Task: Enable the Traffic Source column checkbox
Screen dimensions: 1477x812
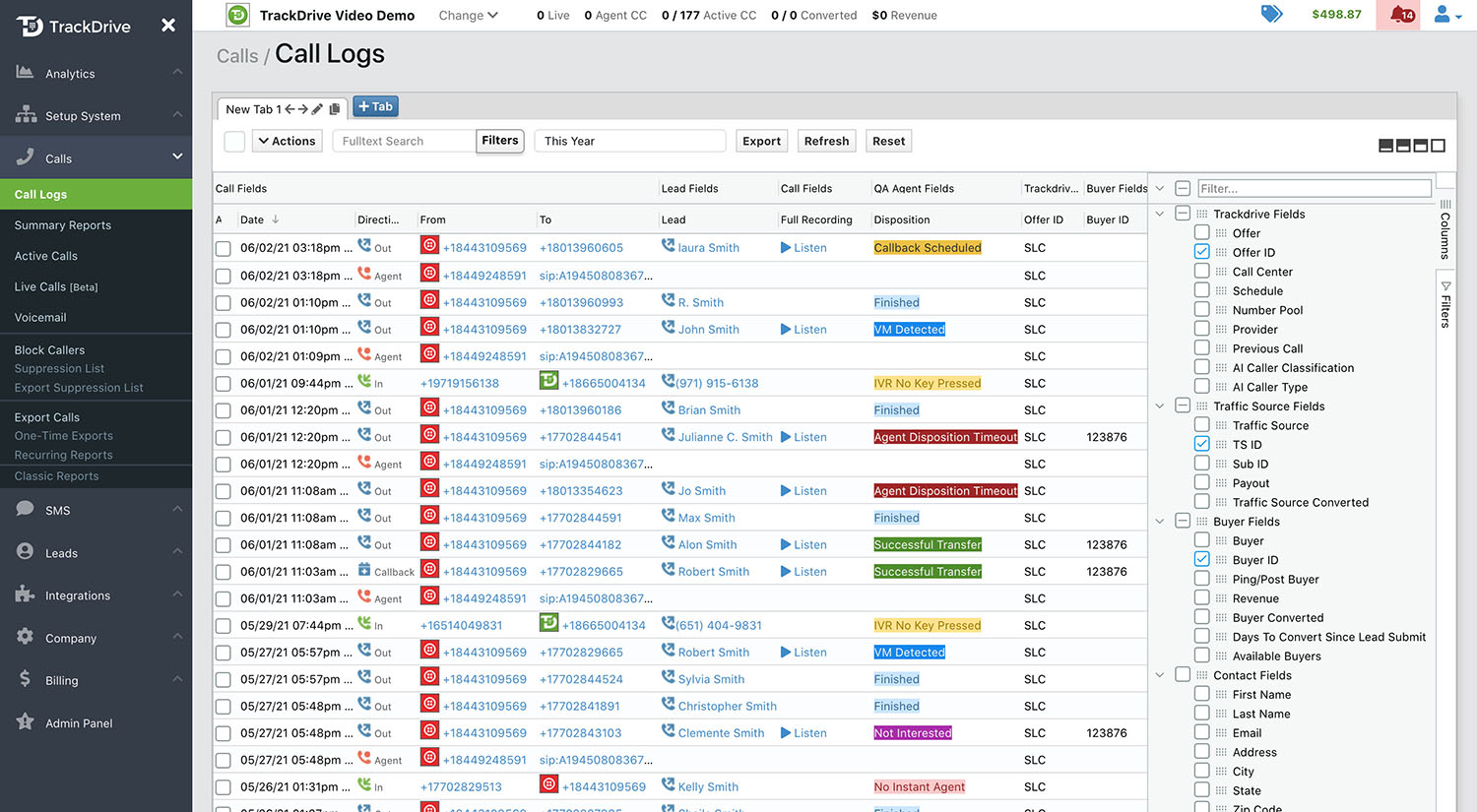Action: [x=1201, y=424]
